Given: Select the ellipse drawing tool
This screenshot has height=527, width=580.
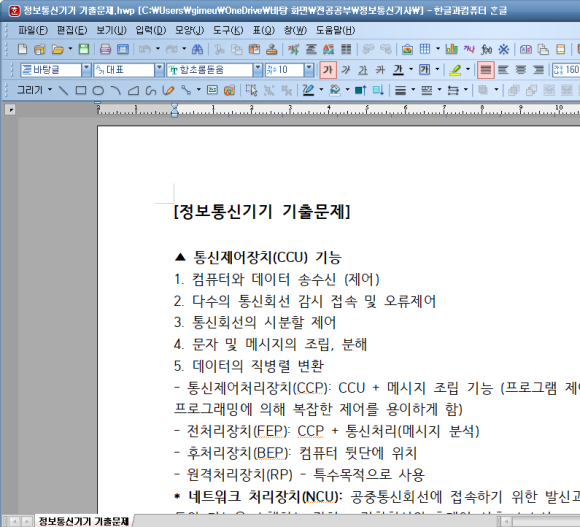Looking at the screenshot, I should 98,90.
